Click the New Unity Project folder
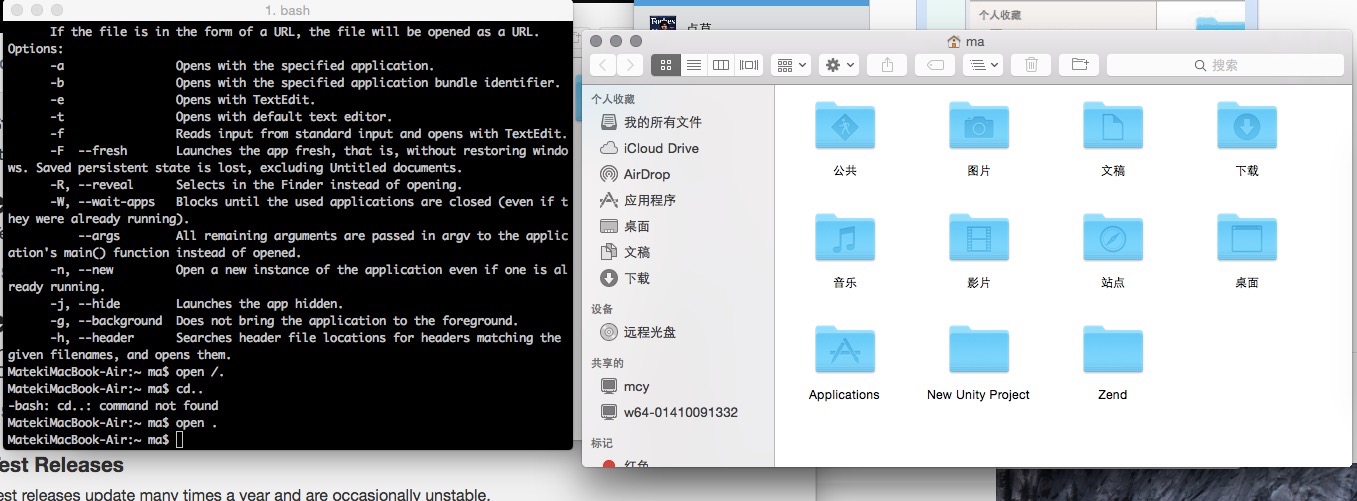Image resolution: width=1357 pixels, height=501 pixels. [x=979, y=349]
